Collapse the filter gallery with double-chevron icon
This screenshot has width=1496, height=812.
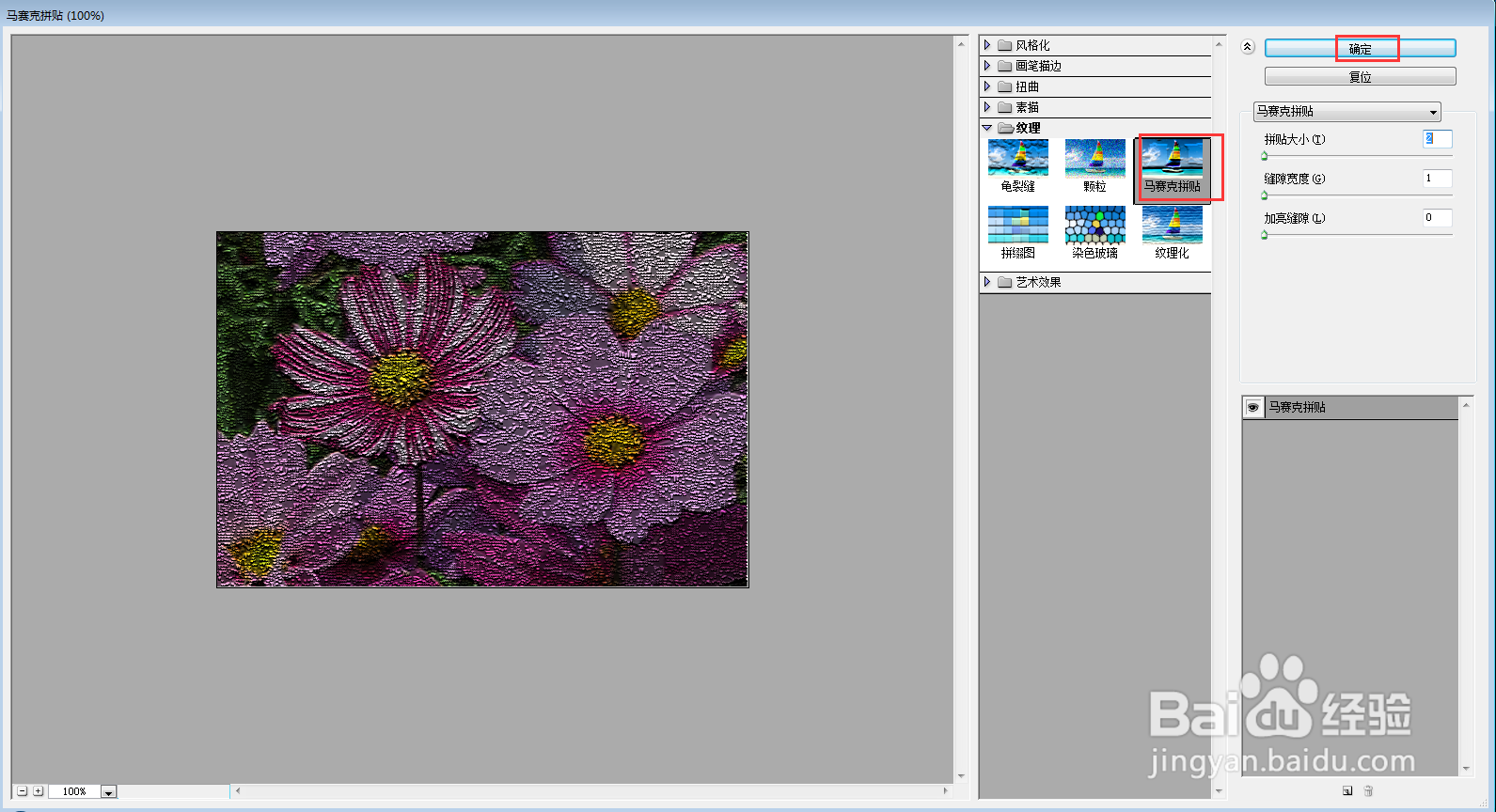pyautogui.click(x=1248, y=46)
